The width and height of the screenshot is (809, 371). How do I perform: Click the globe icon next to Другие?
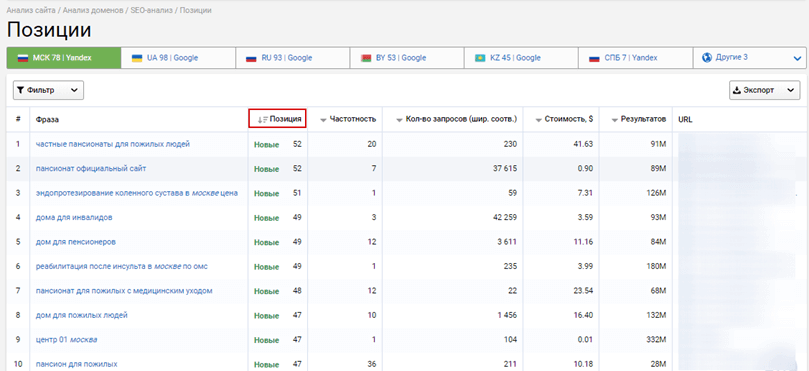pos(707,58)
